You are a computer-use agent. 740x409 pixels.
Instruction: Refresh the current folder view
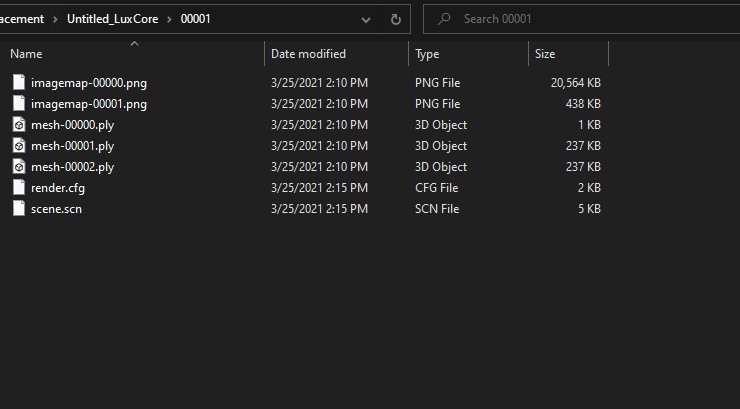click(x=395, y=19)
